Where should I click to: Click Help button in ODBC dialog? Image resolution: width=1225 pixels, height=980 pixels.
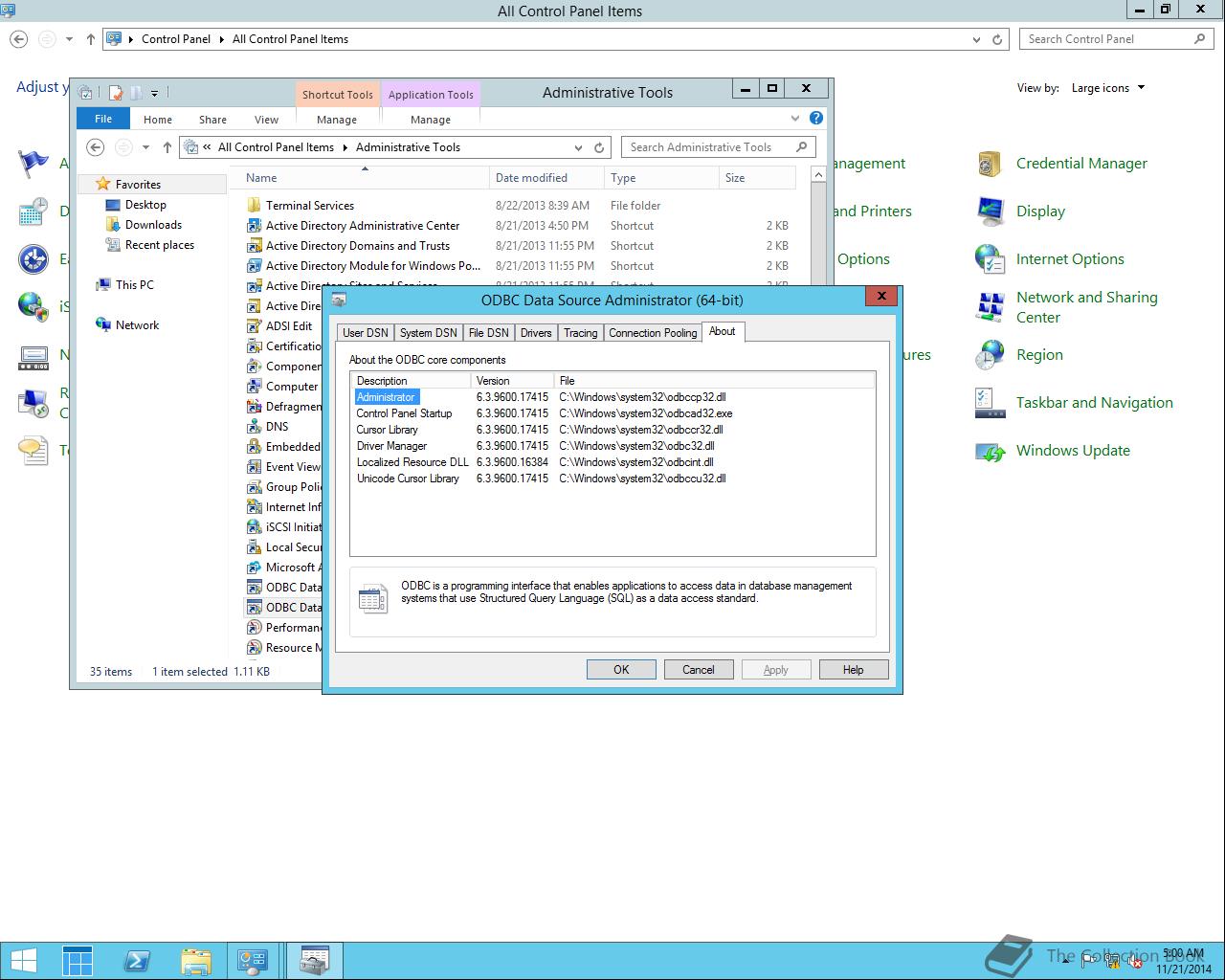click(854, 670)
